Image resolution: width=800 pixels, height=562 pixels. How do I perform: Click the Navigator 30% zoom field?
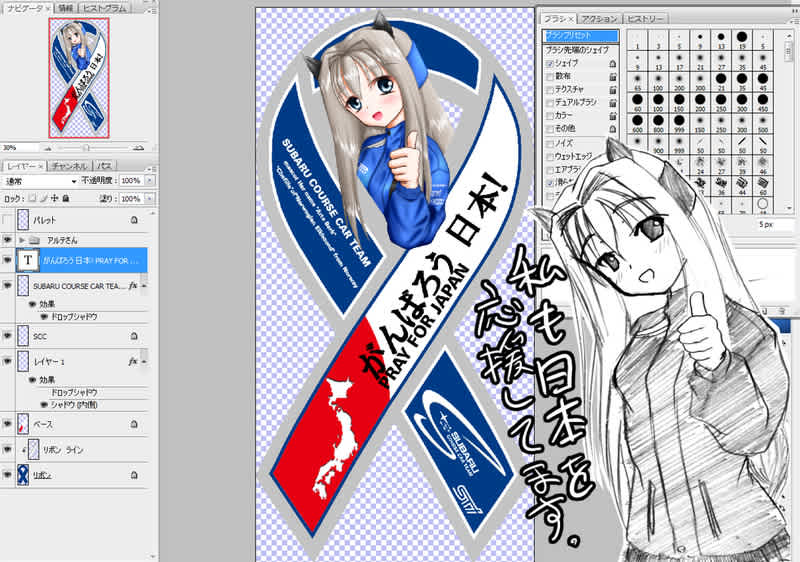[19, 148]
